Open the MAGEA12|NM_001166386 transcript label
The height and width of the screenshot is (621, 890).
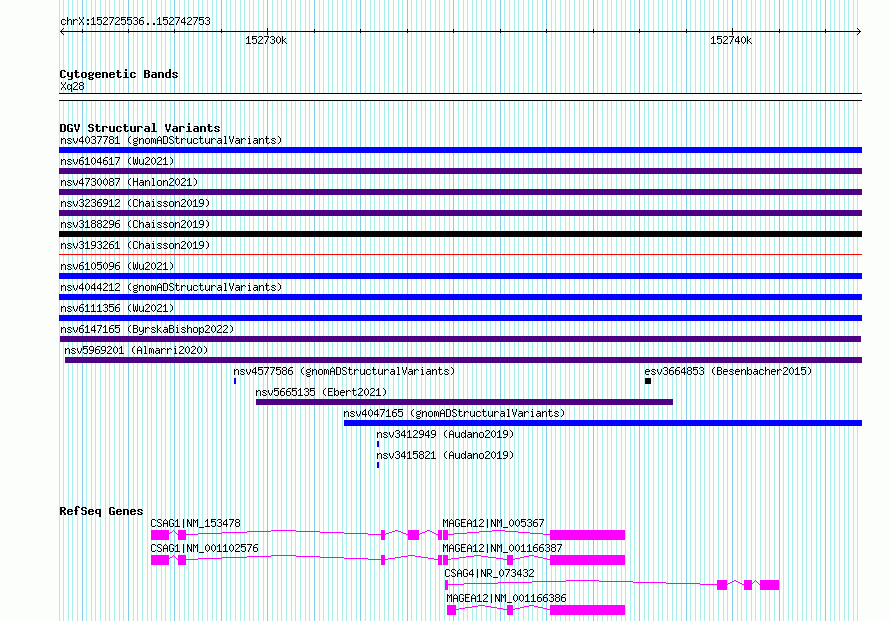click(506, 598)
